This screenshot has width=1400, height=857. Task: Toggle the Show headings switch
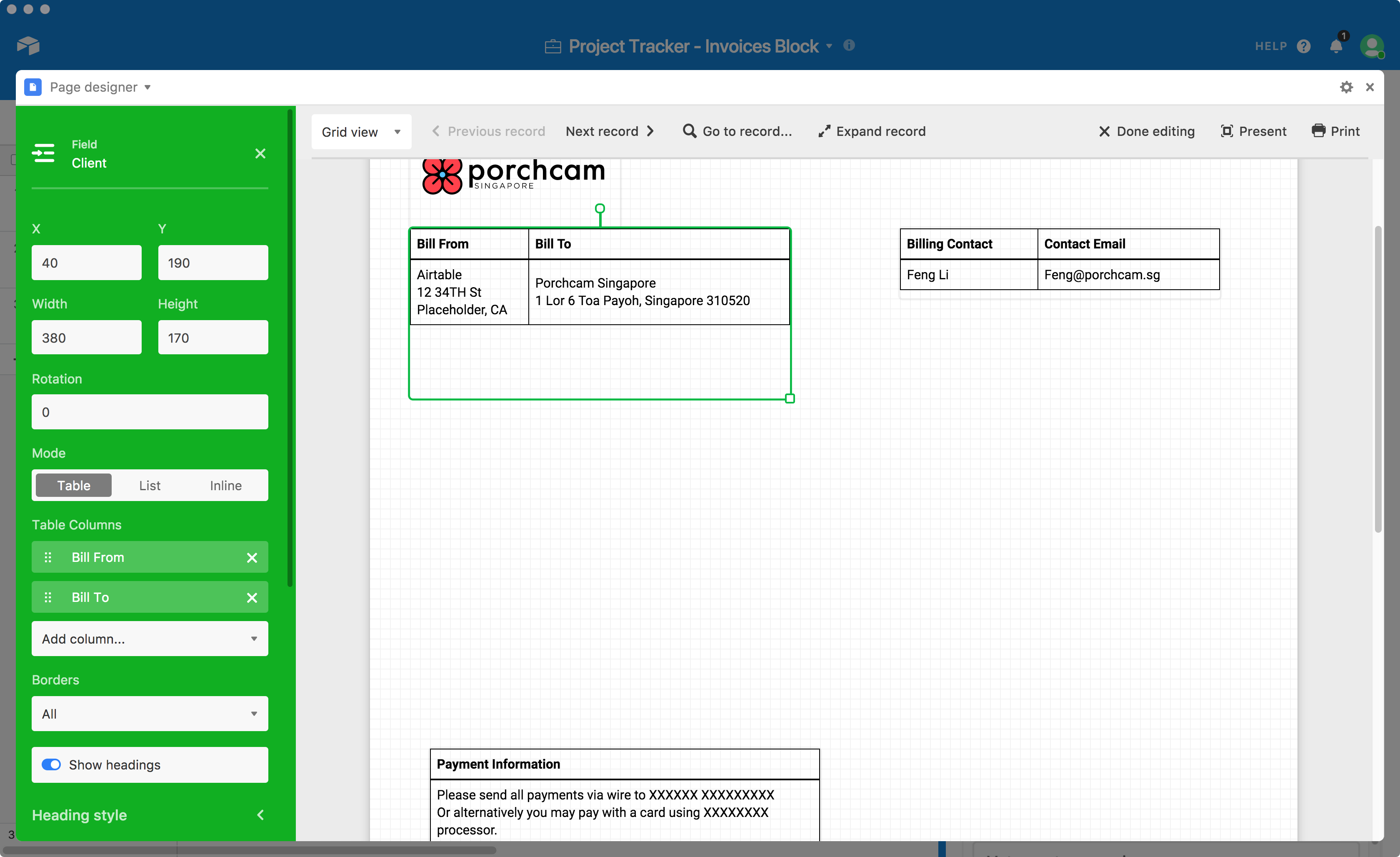51,764
